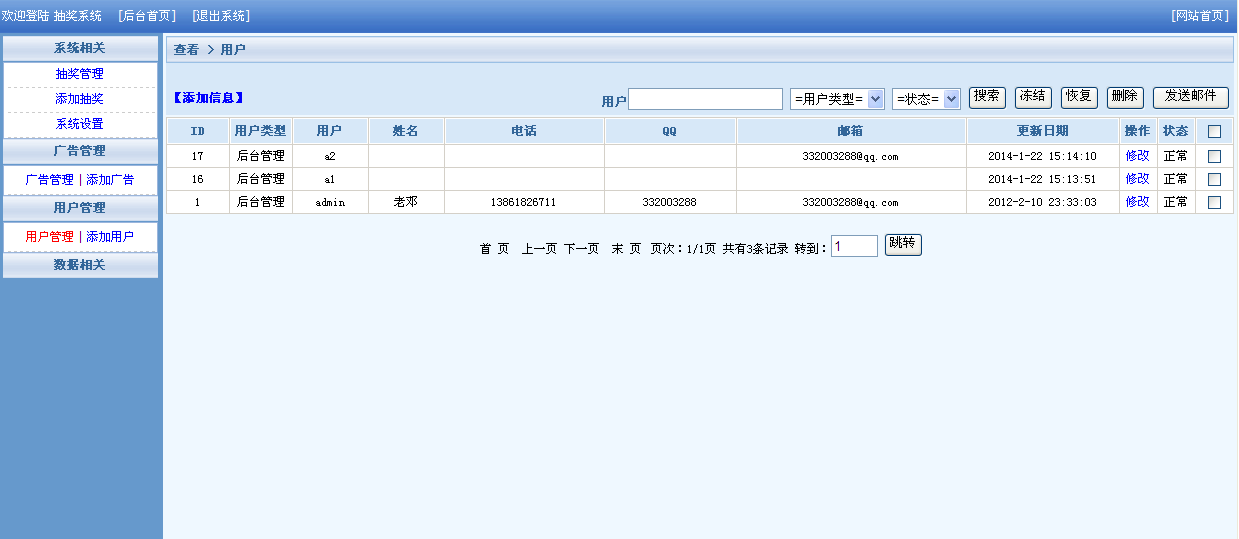Click the 电话 column header
The height and width of the screenshot is (539, 1239).
[524, 131]
